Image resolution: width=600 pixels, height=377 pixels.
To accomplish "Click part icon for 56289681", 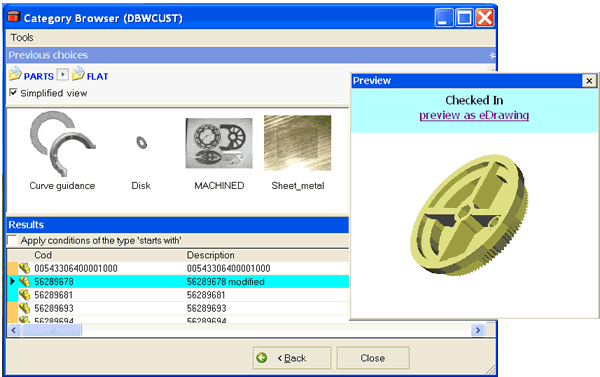I will (24, 295).
